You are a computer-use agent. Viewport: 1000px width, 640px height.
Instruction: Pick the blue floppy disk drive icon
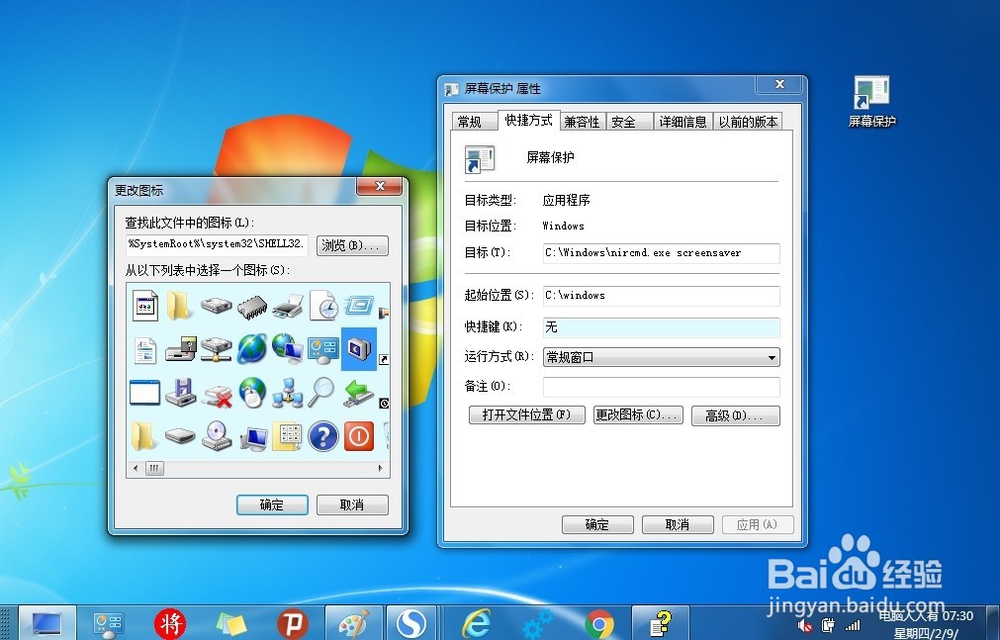(x=180, y=392)
